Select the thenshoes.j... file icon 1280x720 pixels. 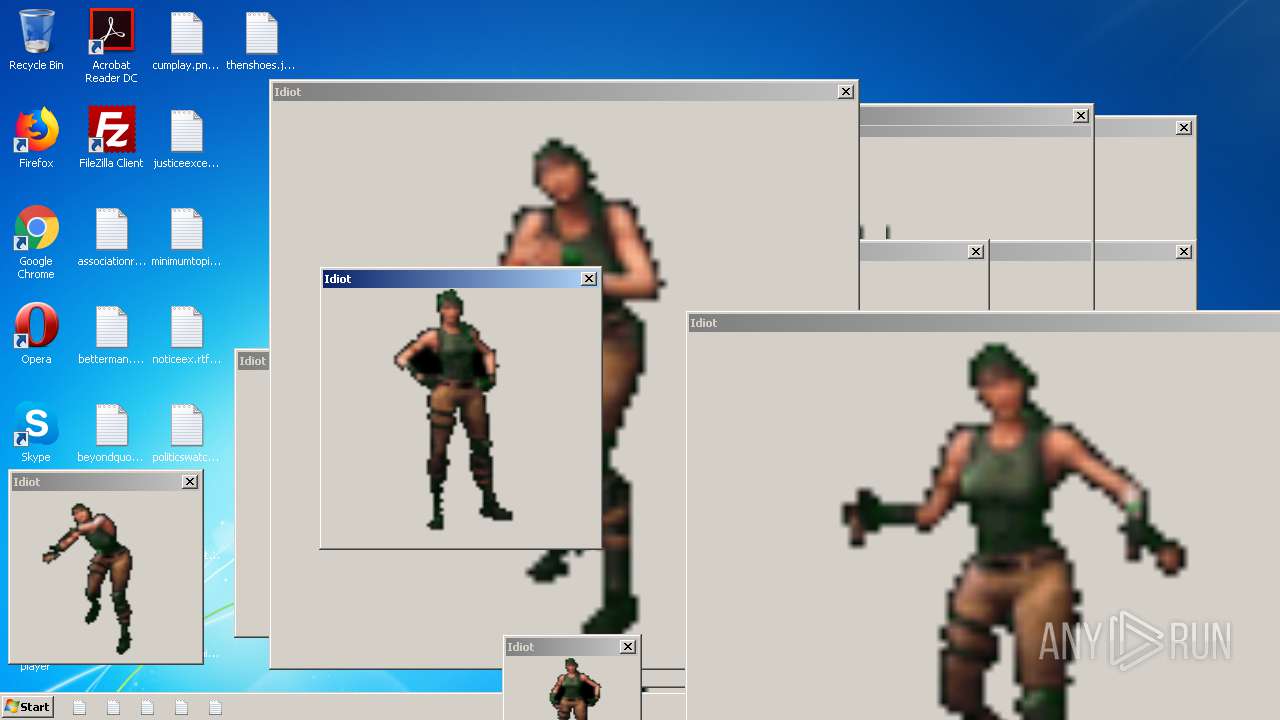click(x=261, y=41)
